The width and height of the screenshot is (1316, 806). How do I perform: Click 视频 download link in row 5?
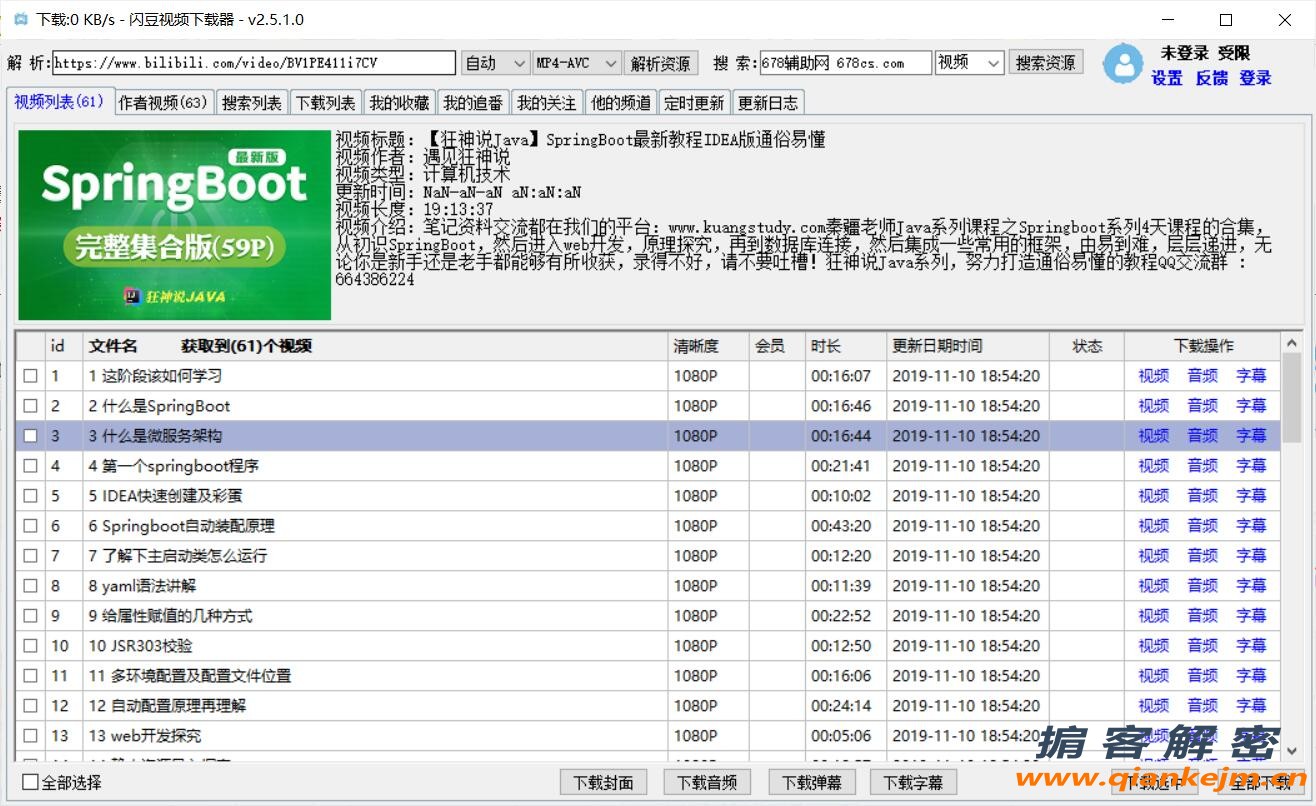[x=1153, y=496]
